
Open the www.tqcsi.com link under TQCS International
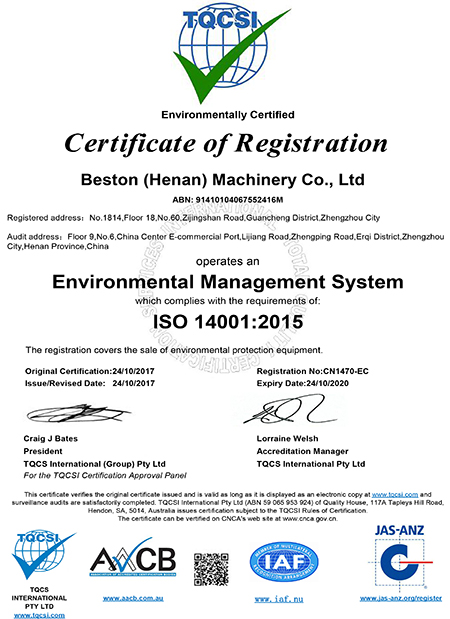(39, 615)
